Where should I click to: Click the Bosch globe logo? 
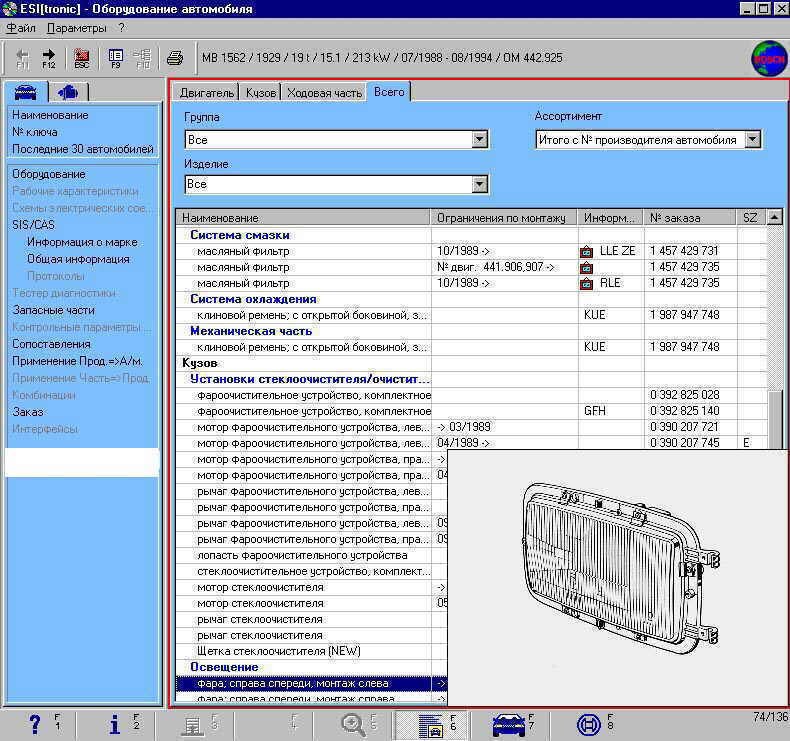point(768,57)
